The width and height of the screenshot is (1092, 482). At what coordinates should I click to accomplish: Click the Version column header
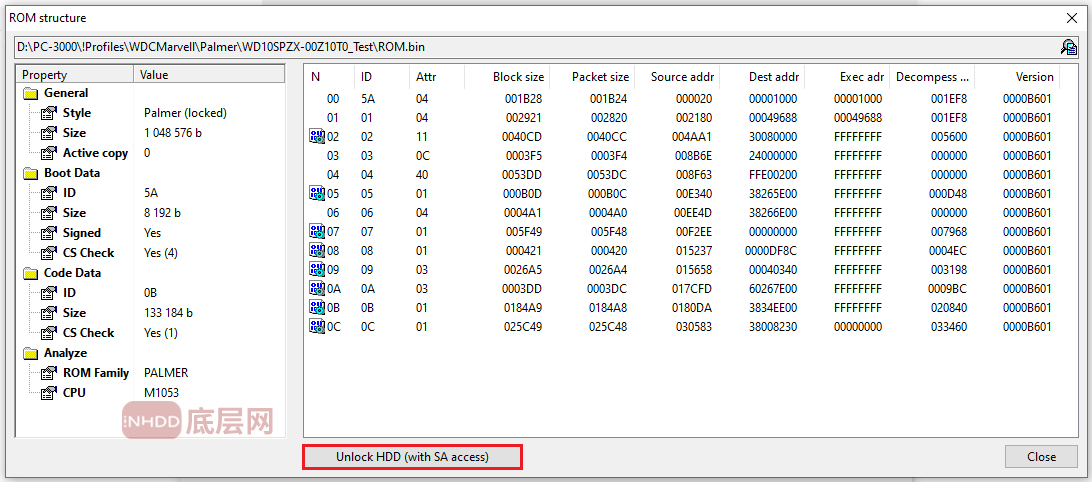[1034, 76]
